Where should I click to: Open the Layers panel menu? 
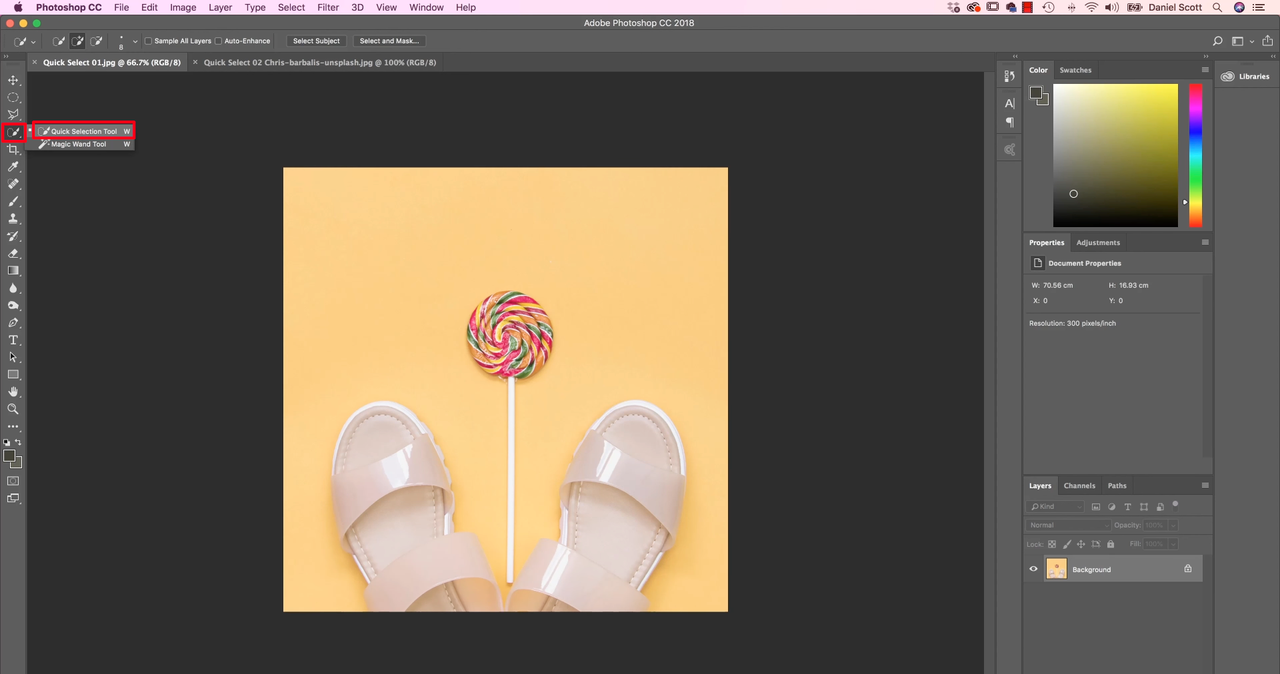(x=1205, y=486)
